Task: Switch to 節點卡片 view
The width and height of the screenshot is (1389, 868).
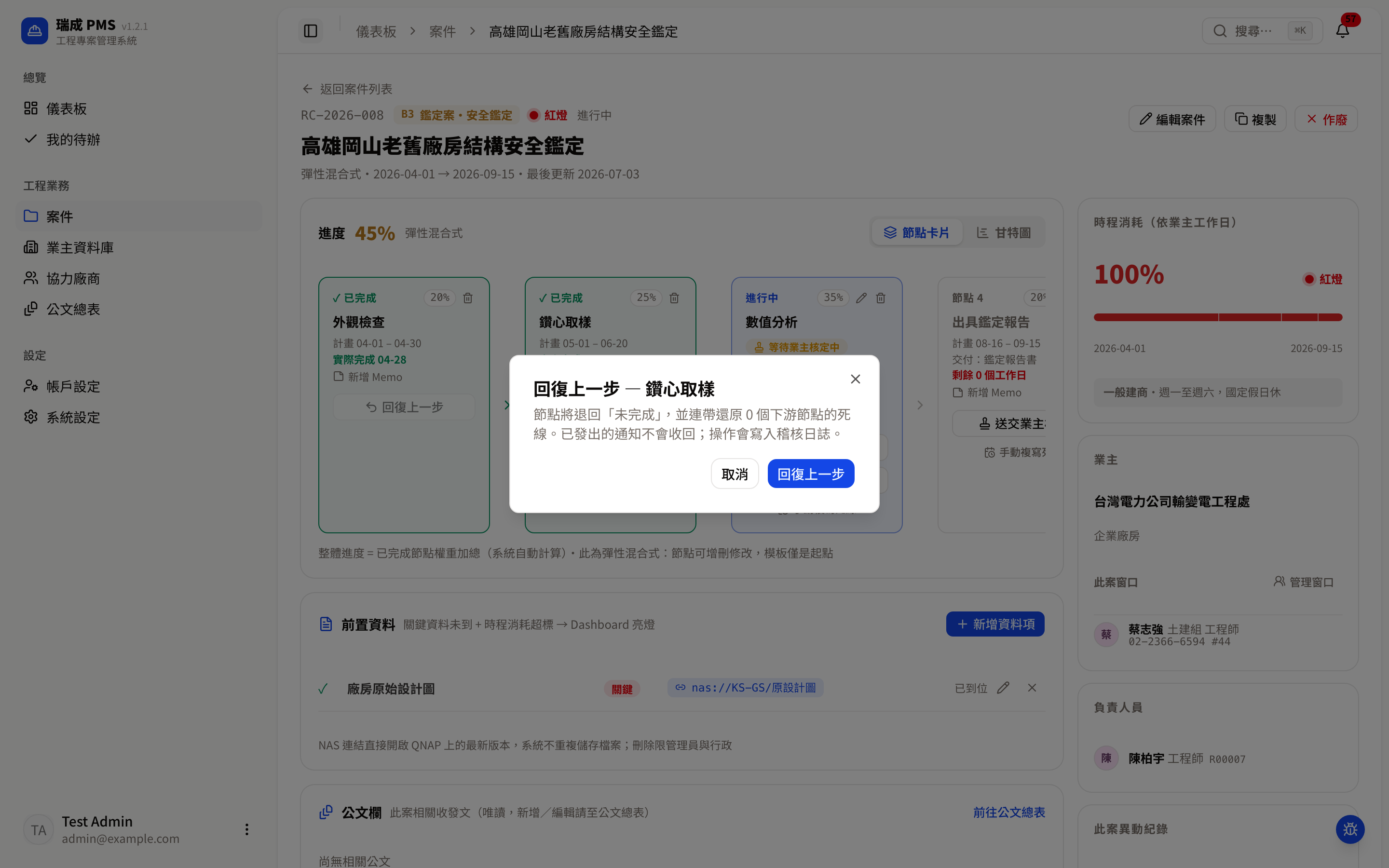Action: click(917, 232)
